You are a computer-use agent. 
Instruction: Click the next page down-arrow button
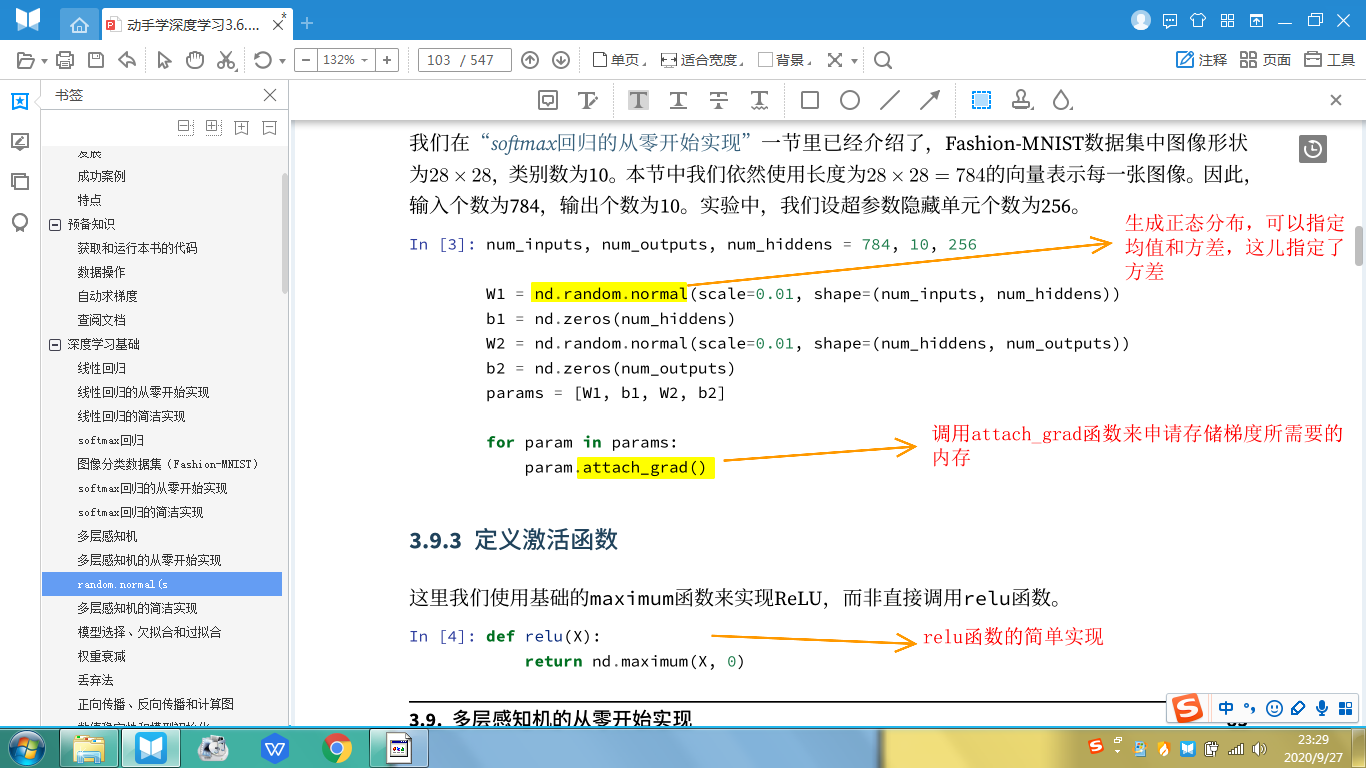tap(562, 60)
